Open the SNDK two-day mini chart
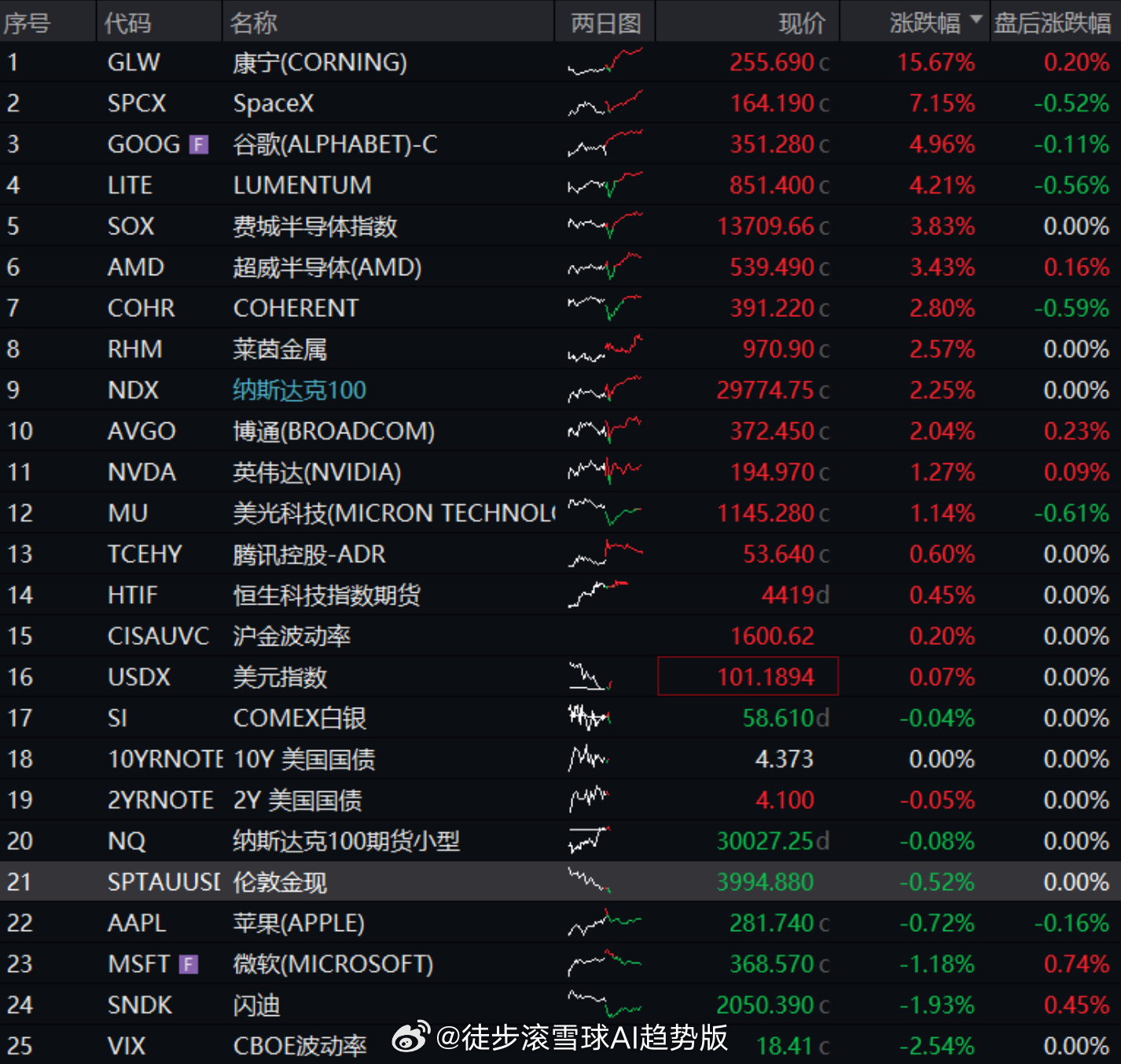This screenshot has width=1121, height=1064. 605,1004
